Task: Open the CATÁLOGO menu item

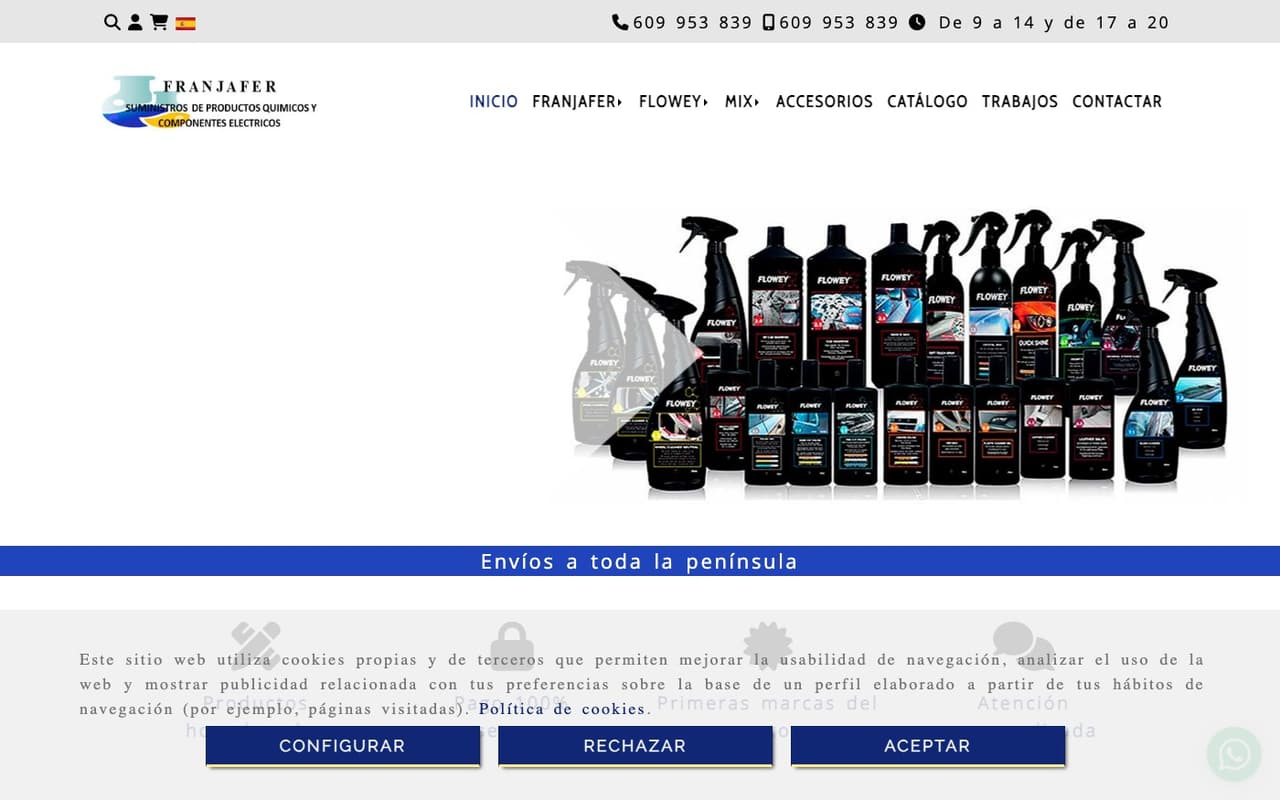Action: click(x=927, y=101)
